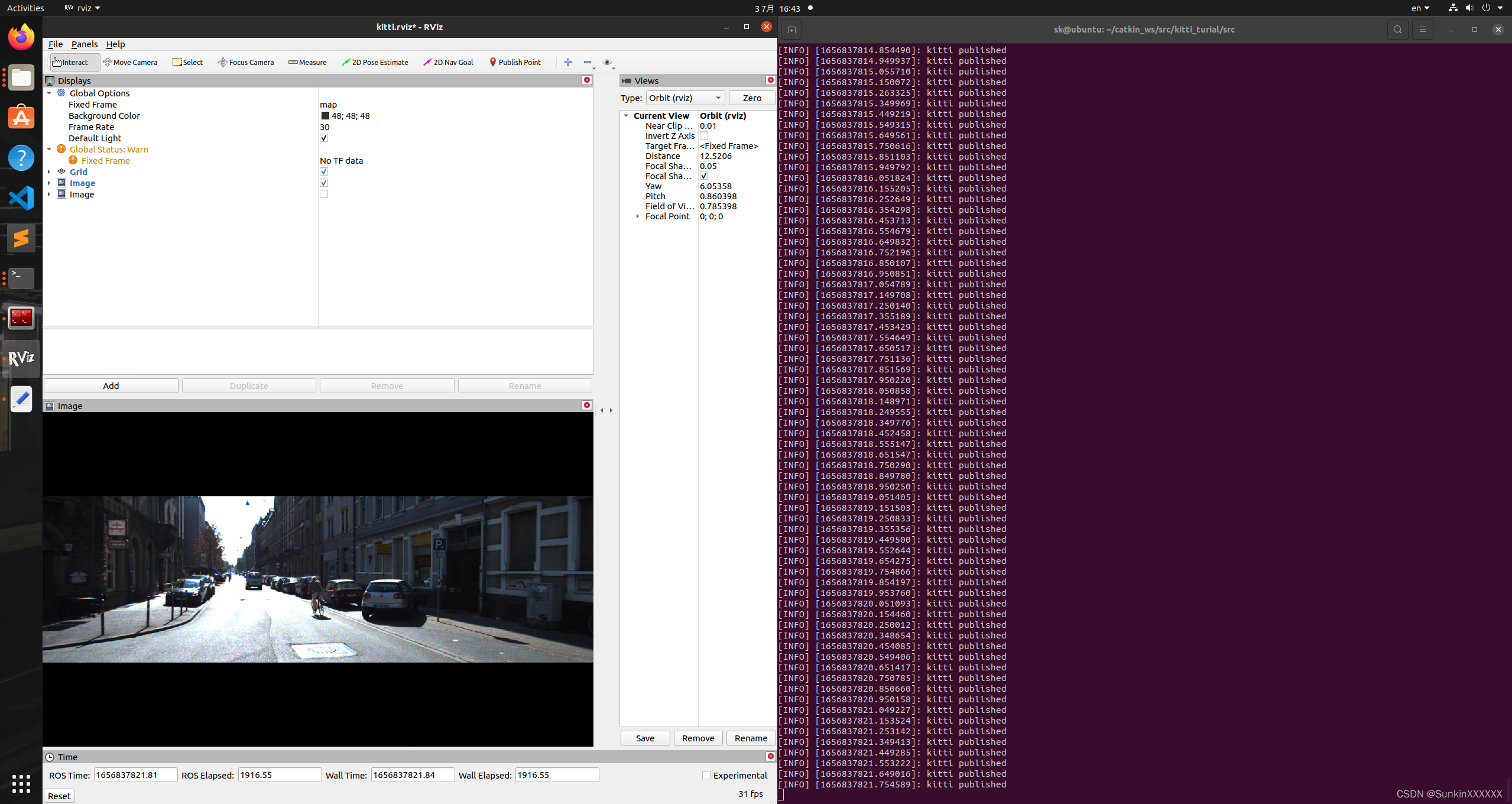Click the blue plus add-tool icon
The image size is (1512, 804).
coord(568,62)
